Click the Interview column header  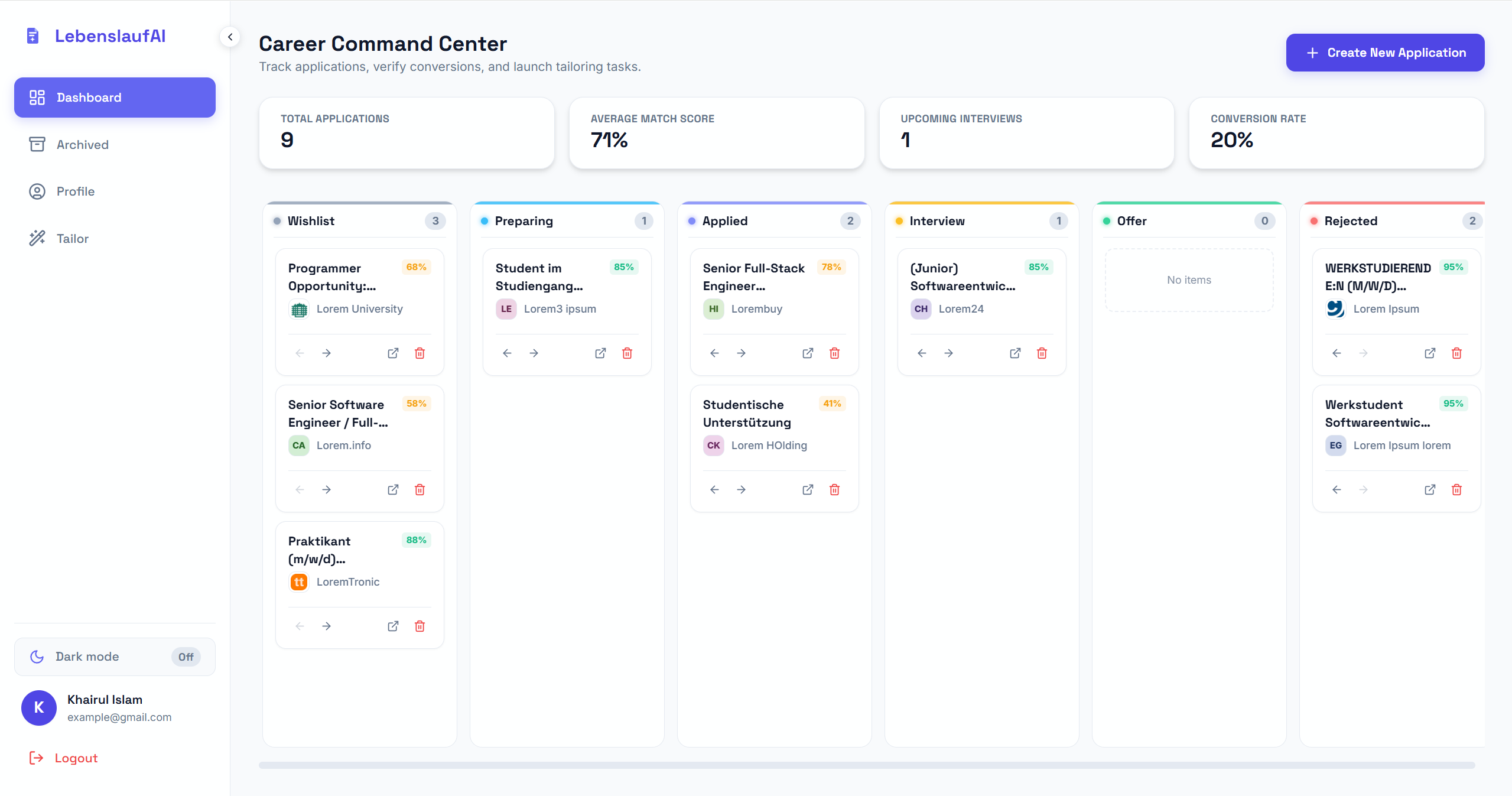pyautogui.click(x=981, y=221)
